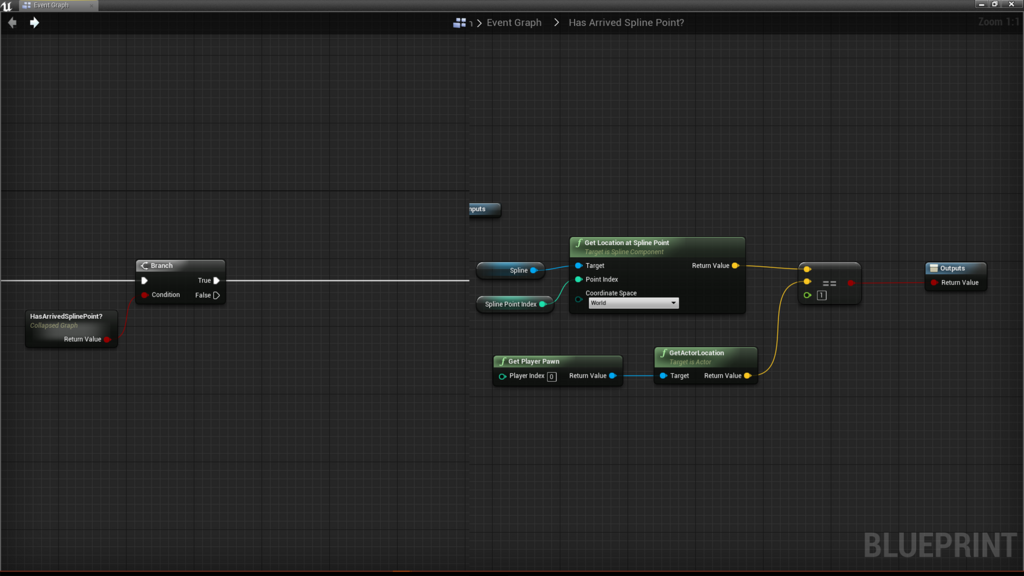Viewport: 1024px width, 576px height.
Task: Click the Unreal Engine logo icon
Action: (7, 5)
